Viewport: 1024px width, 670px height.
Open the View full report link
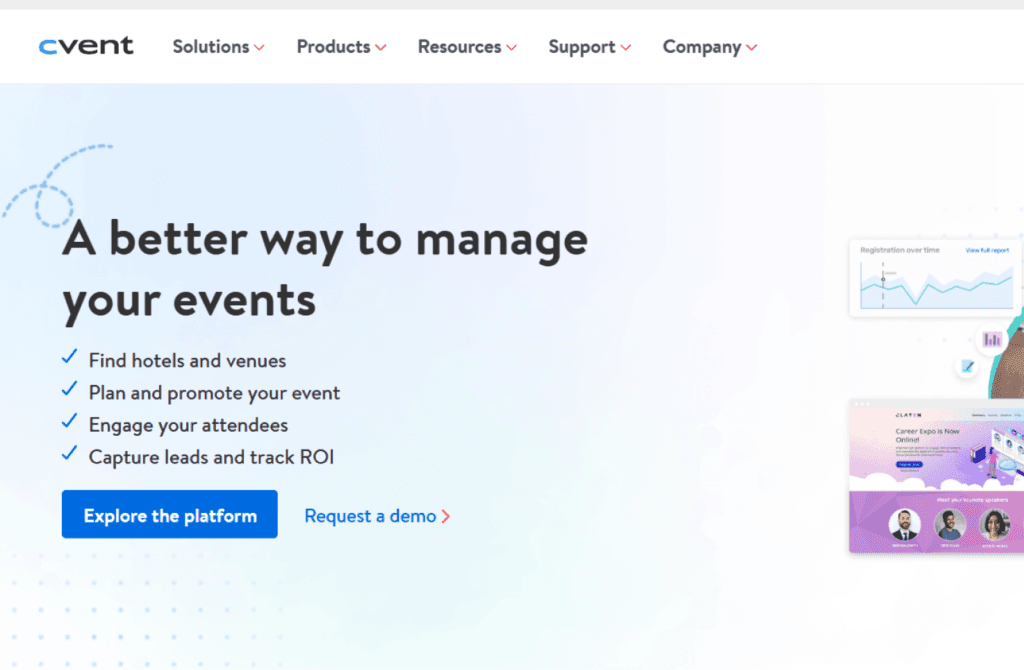tap(987, 250)
